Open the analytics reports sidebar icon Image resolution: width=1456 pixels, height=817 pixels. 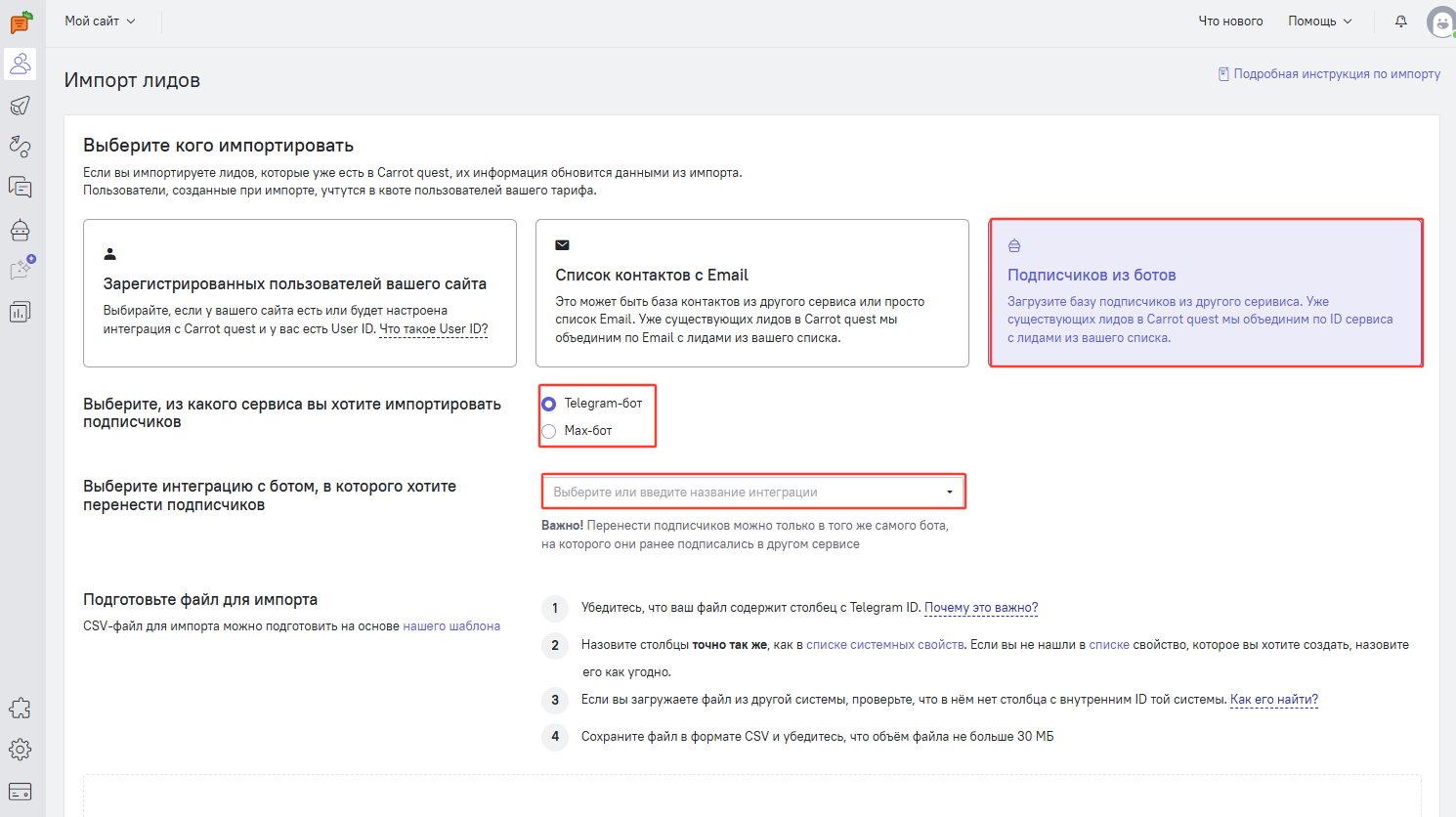pyautogui.click(x=21, y=312)
